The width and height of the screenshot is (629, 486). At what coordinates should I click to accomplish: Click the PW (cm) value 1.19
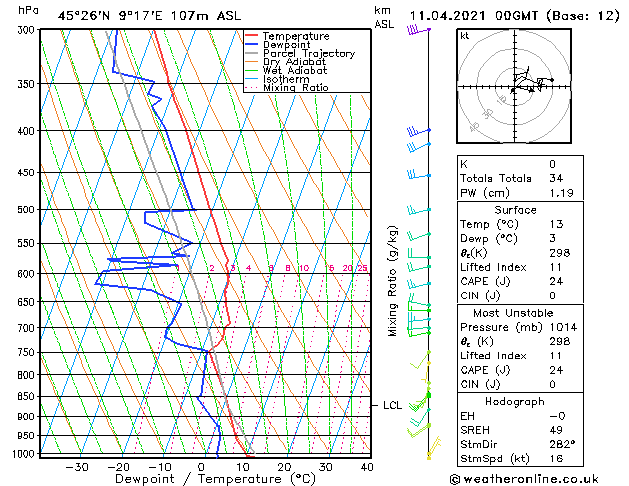(562, 193)
